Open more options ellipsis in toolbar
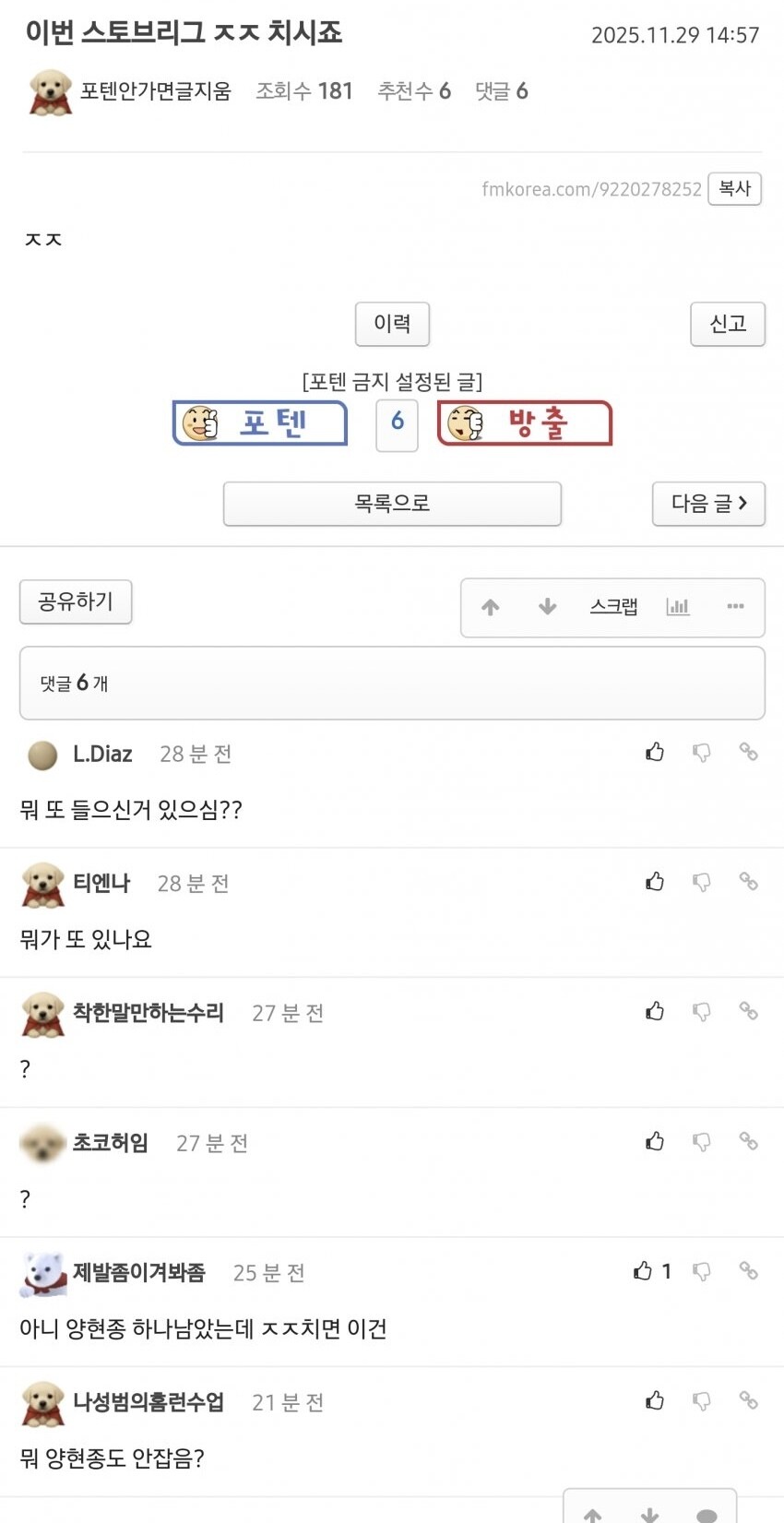 coord(735,607)
